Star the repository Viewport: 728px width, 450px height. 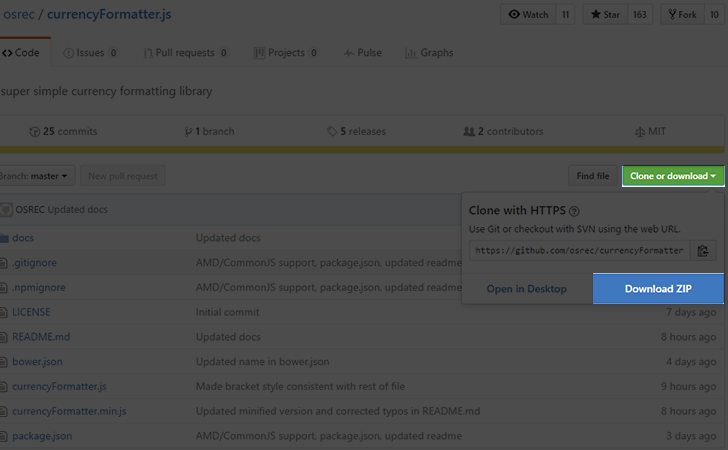(x=607, y=15)
